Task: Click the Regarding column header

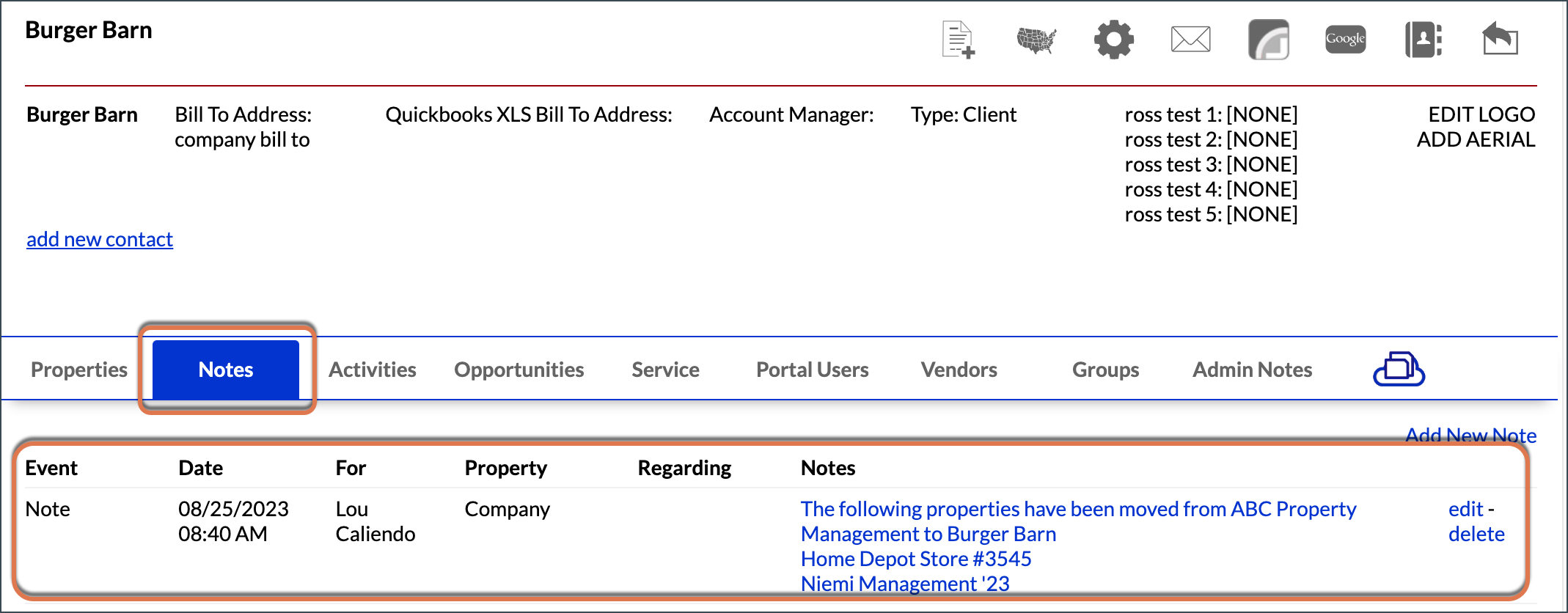Action: point(684,468)
